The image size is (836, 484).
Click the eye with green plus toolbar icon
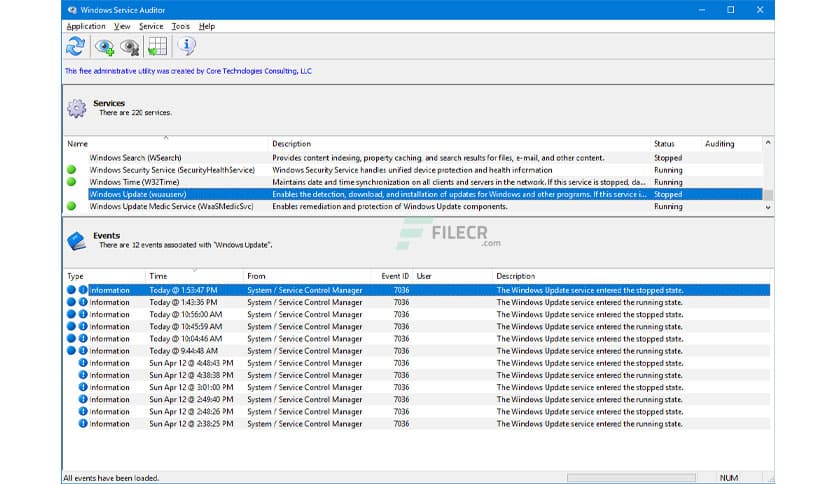[104, 47]
